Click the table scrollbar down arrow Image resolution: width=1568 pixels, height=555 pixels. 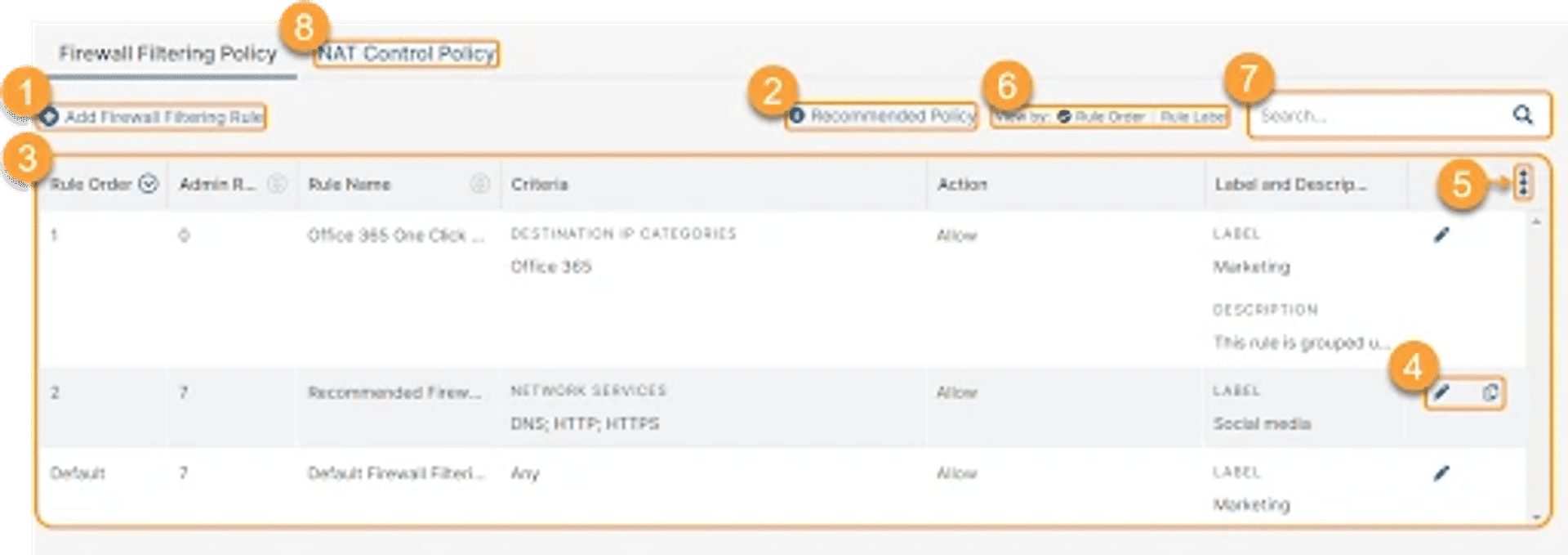pyautogui.click(x=1536, y=517)
